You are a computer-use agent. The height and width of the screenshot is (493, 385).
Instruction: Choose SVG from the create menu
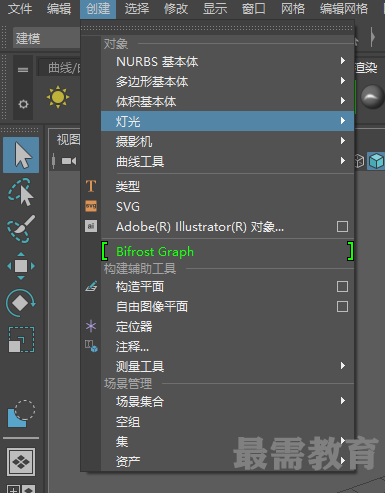click(227, 207)
